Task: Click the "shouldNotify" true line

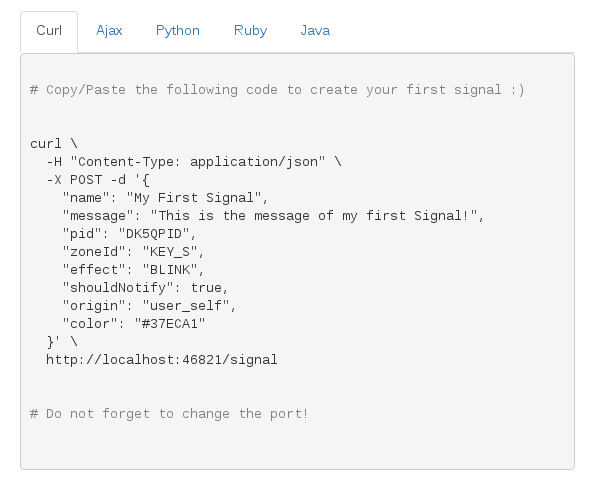Action: pos(145,288)
